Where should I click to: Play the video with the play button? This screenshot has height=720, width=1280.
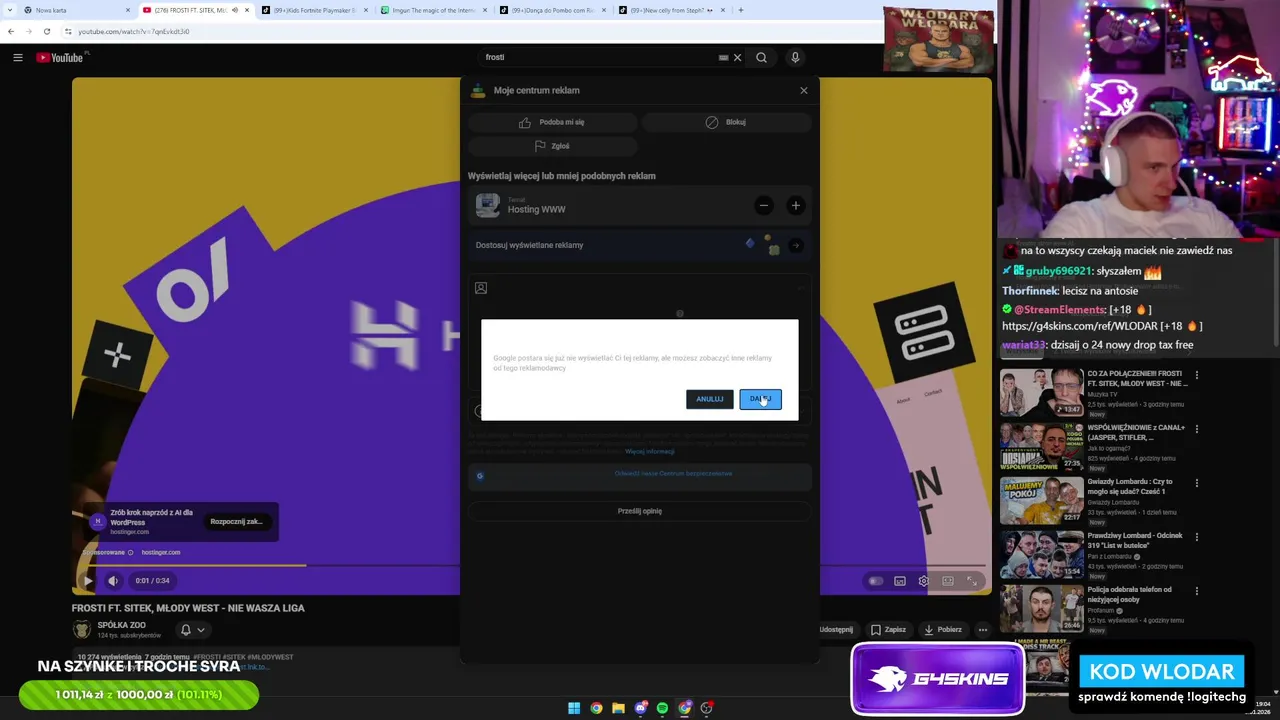(x=88, y=581)
